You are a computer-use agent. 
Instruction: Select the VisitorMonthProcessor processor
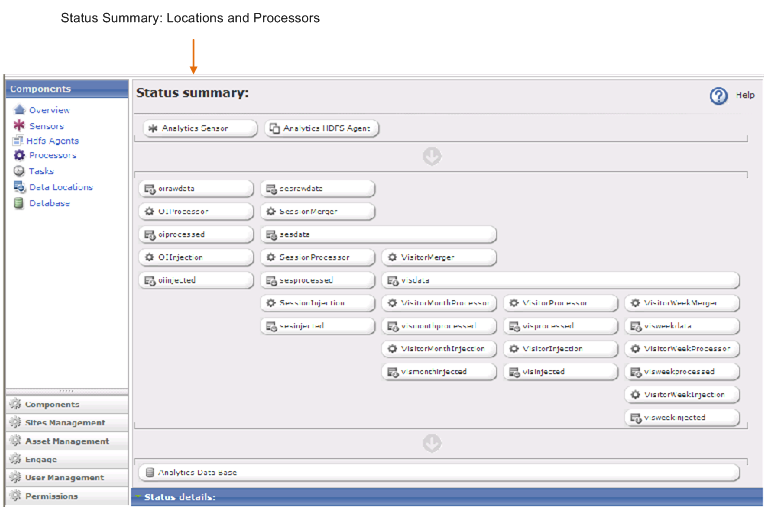pos(439,303)
